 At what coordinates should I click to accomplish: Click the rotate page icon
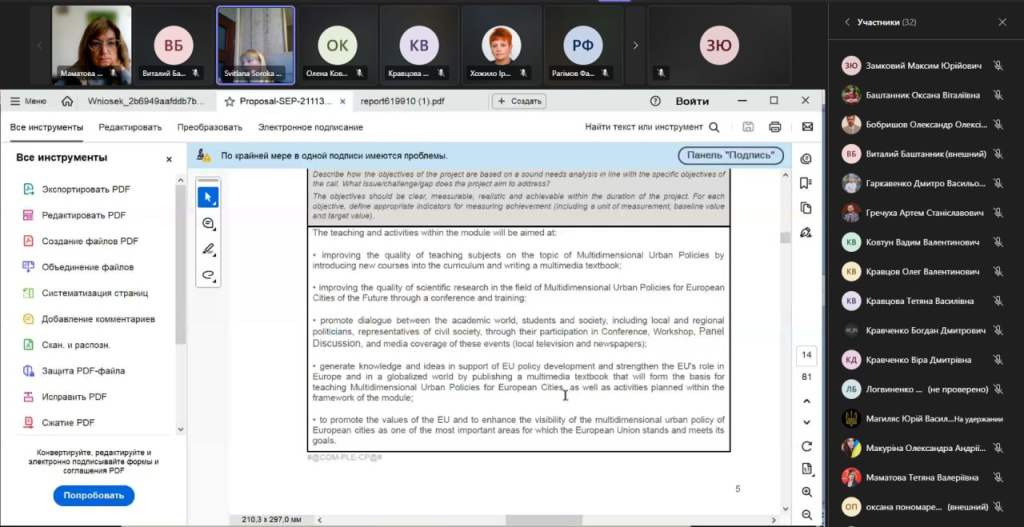point(807,447)
